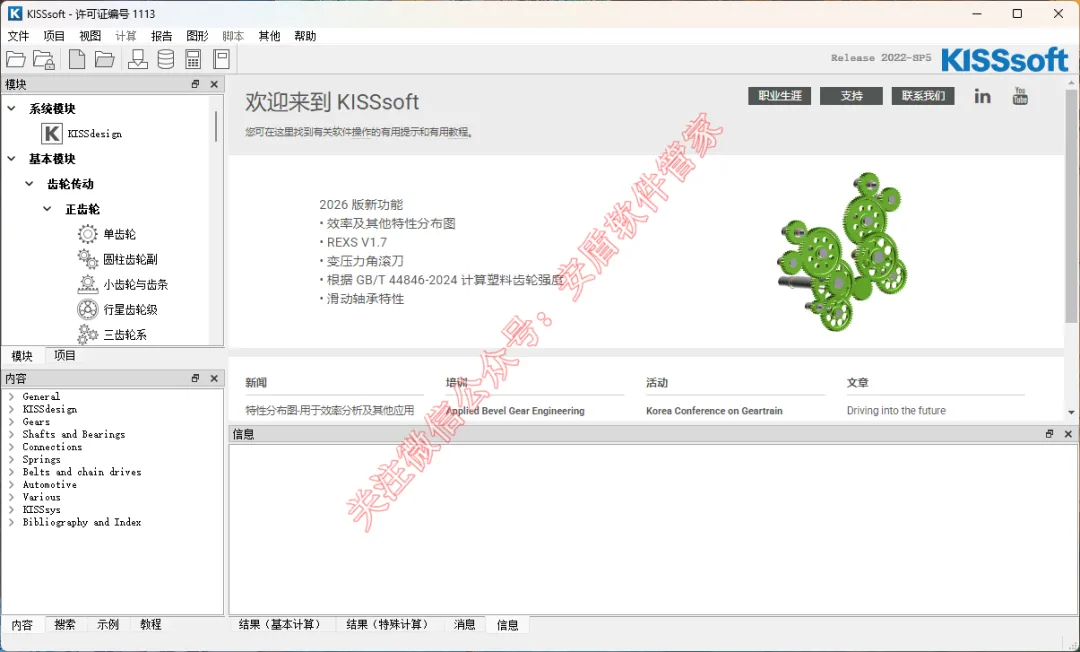Image resolution: width=1080 pixels, height=652 pixels.
Task: Open the 结果(基本计算) tab
Action: pyautogui.click(x=280, y=624)
